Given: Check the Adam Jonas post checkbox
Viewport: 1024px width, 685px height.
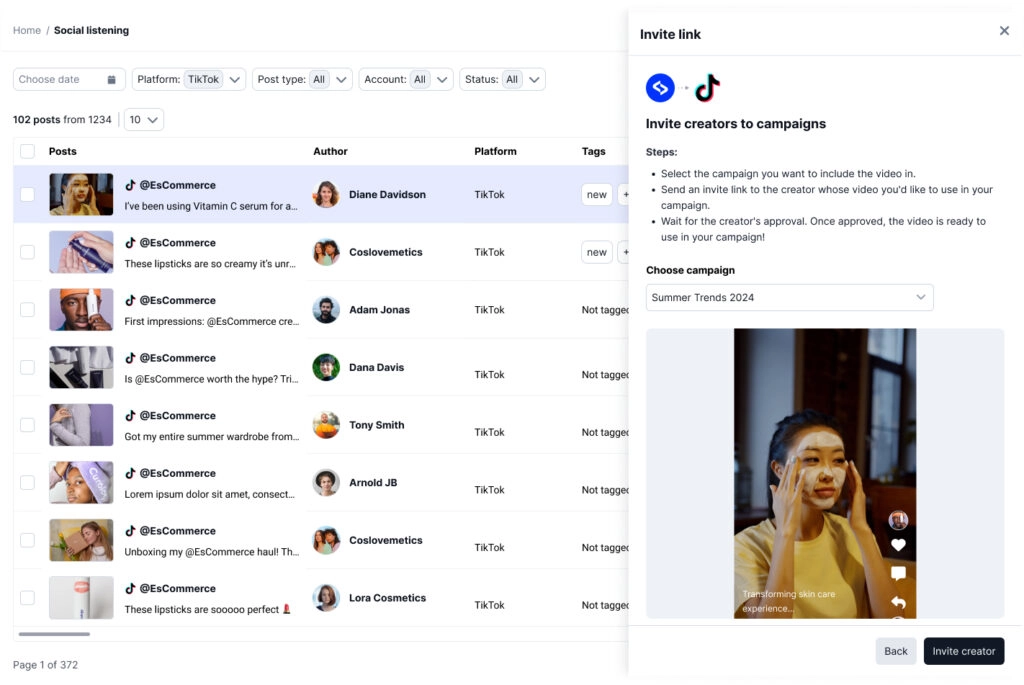Looking at the screenshot, I should (x=27, y=310).
